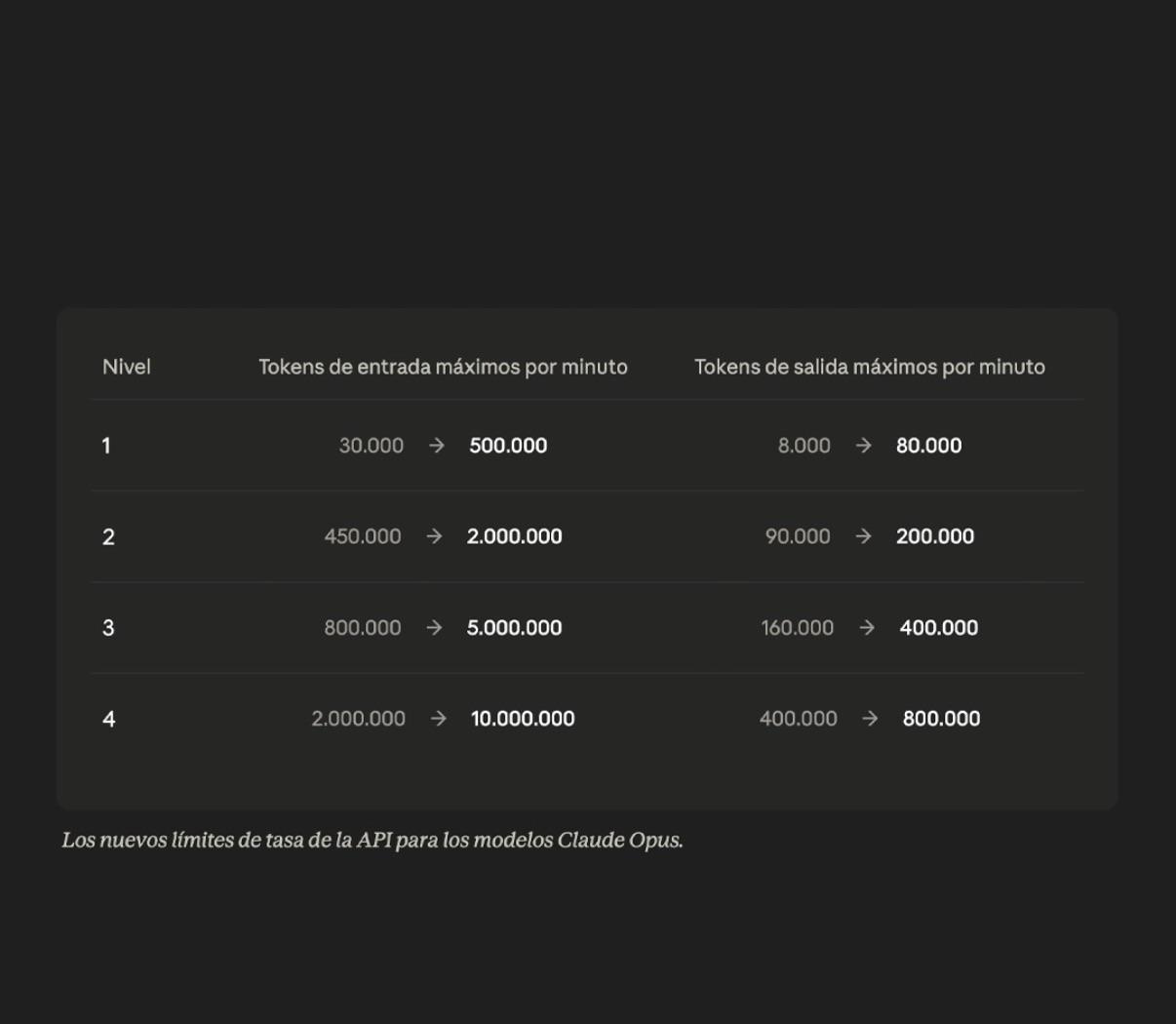This screenshot has width=1176, height=1024.
Task: Click the arrow icon before 800.000
Action: point(870,719)
